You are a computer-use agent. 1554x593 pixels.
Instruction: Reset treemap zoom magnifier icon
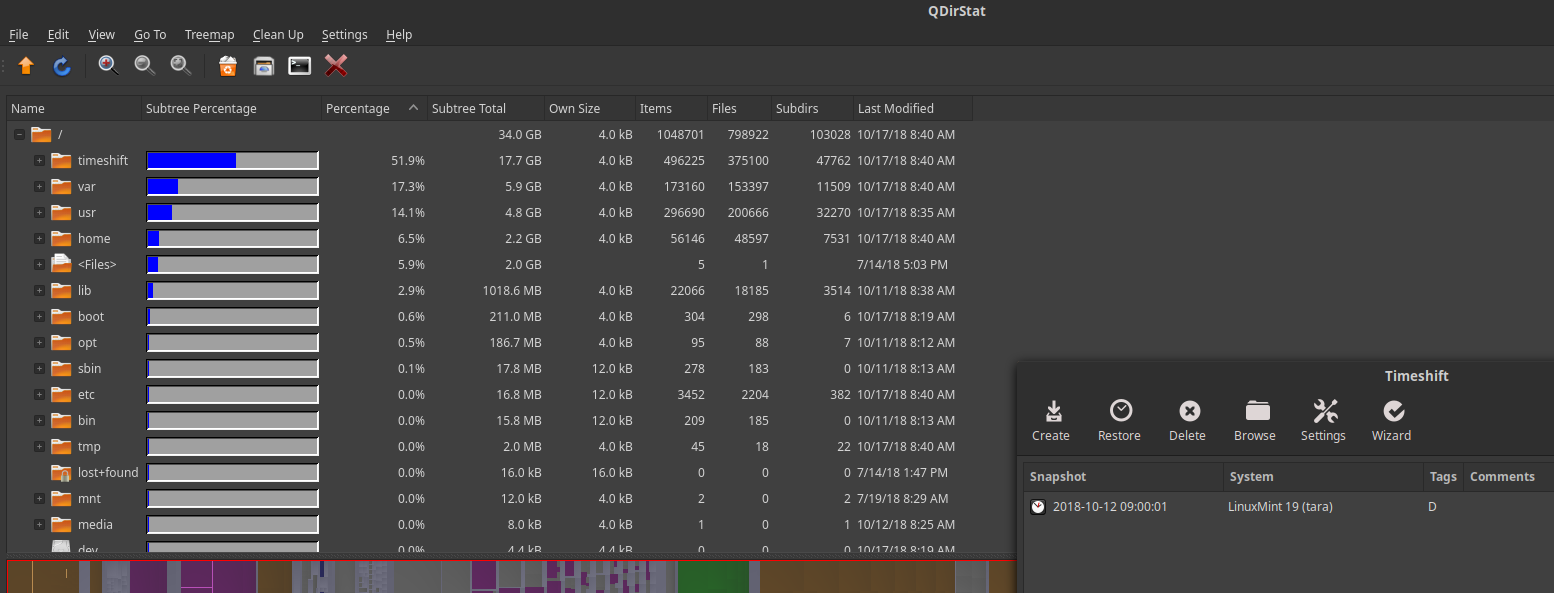pos(181,66)
